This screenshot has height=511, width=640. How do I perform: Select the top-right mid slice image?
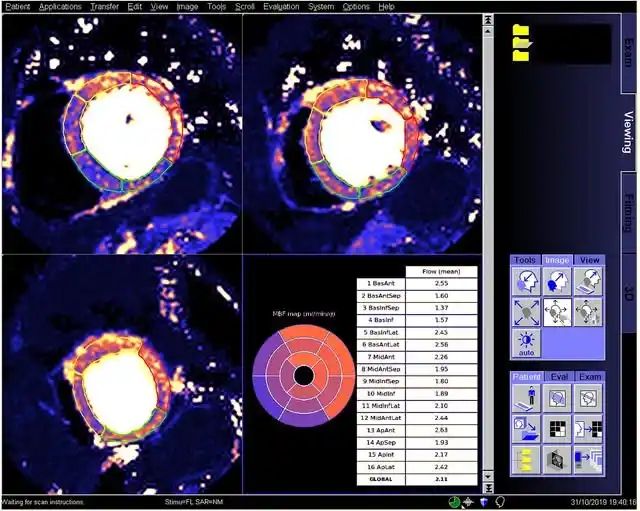[362, 133]
